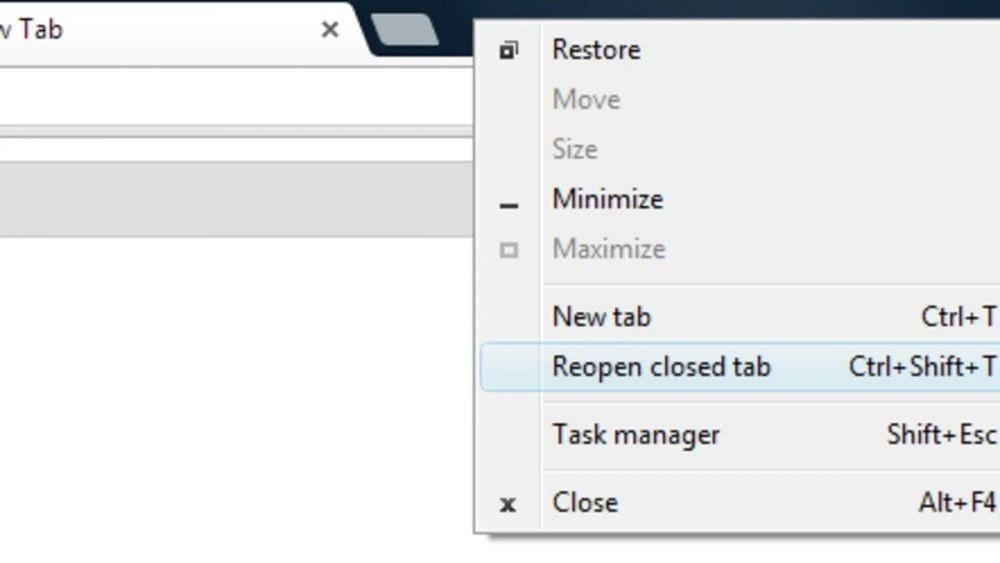The image size is (1000, 563).
Task: Choose the Maximize menu label
Action: click(x=608, y=249)
